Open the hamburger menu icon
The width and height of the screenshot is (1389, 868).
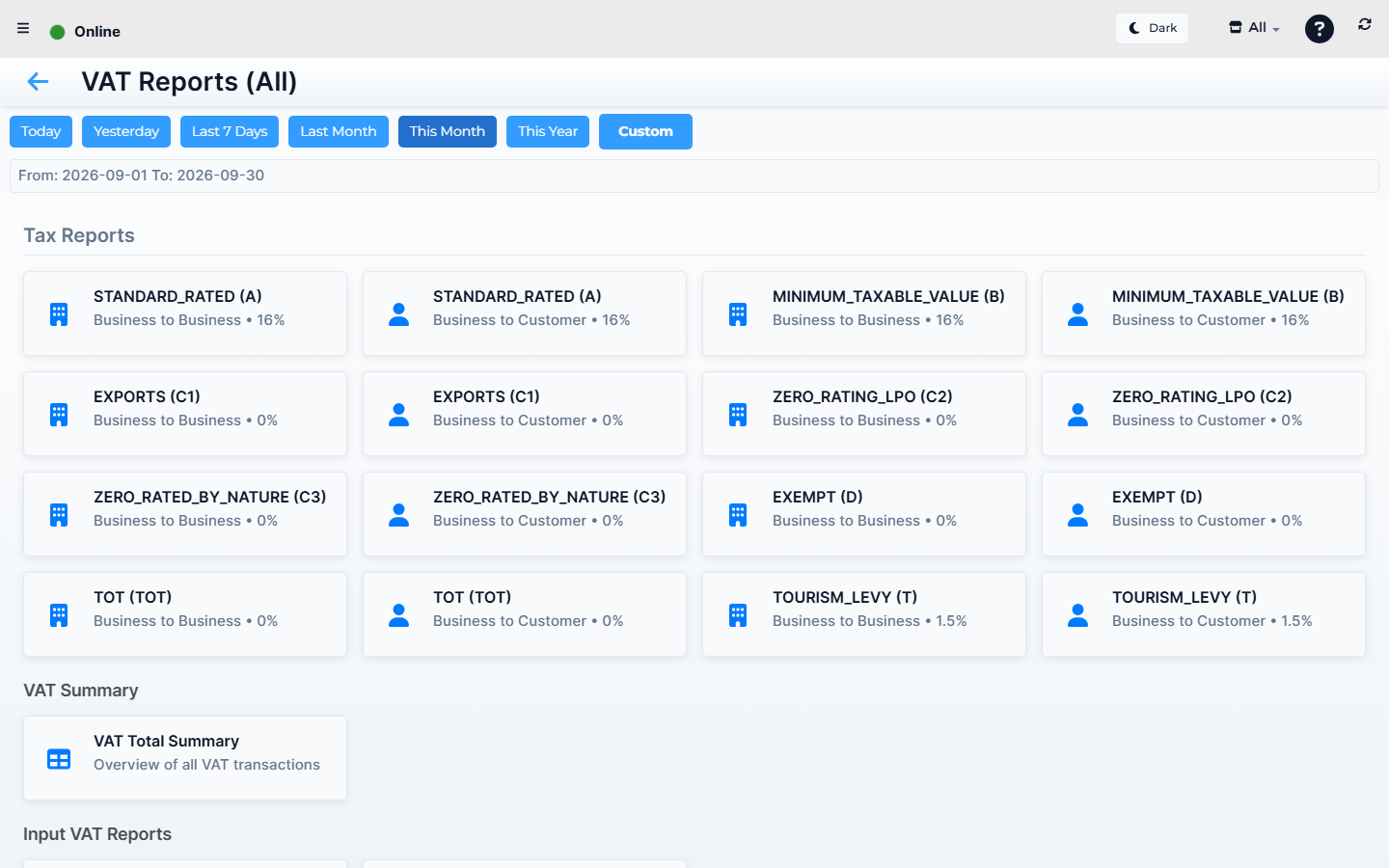coord(23,28)
